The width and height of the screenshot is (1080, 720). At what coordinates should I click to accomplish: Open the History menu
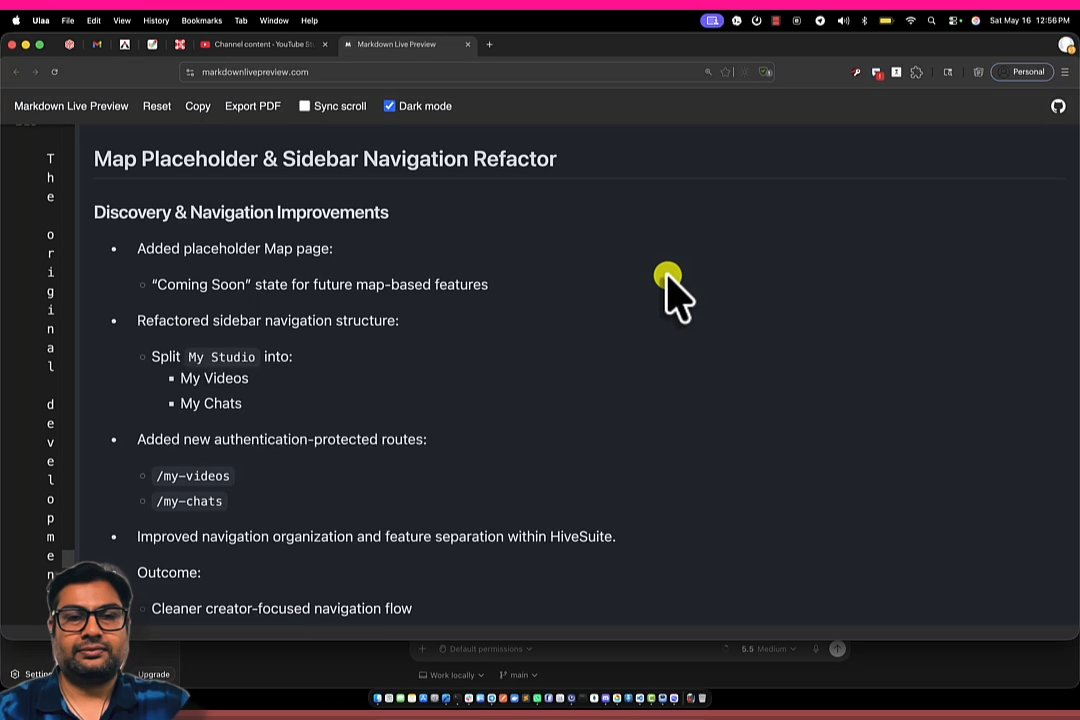(x=156, y=21)
